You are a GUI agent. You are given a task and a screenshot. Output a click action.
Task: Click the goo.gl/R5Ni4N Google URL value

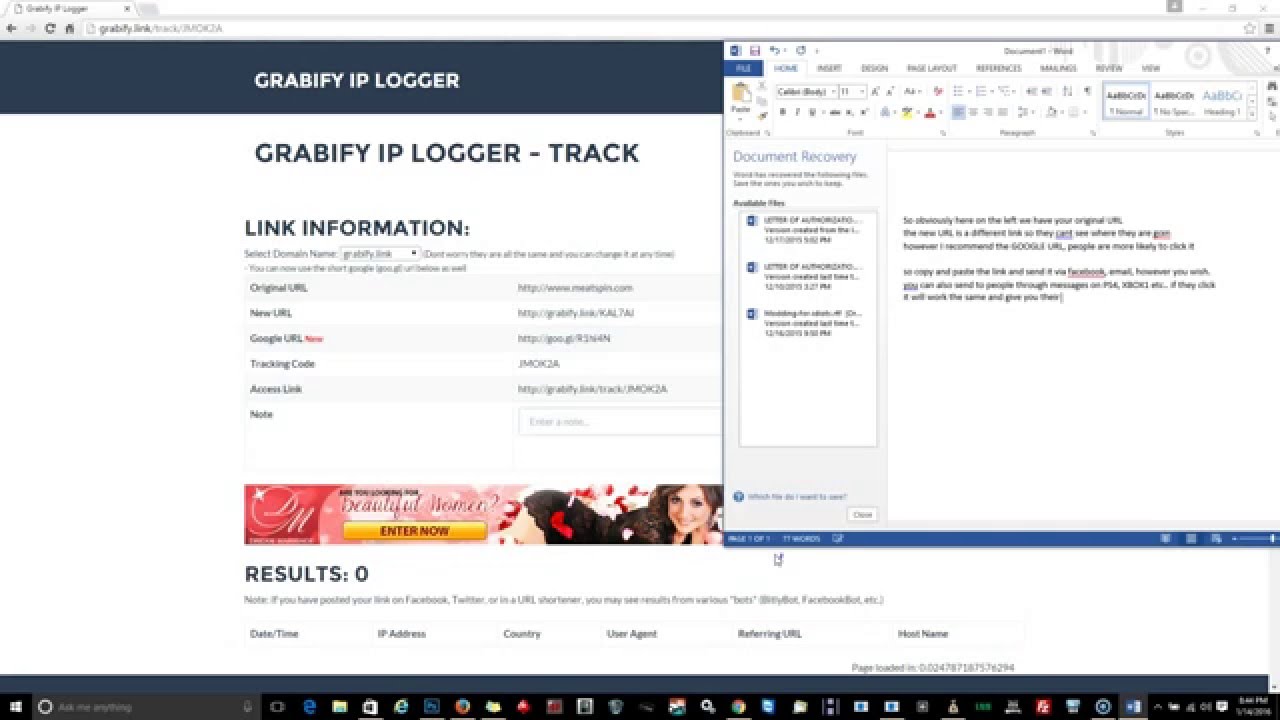(564, 338)
